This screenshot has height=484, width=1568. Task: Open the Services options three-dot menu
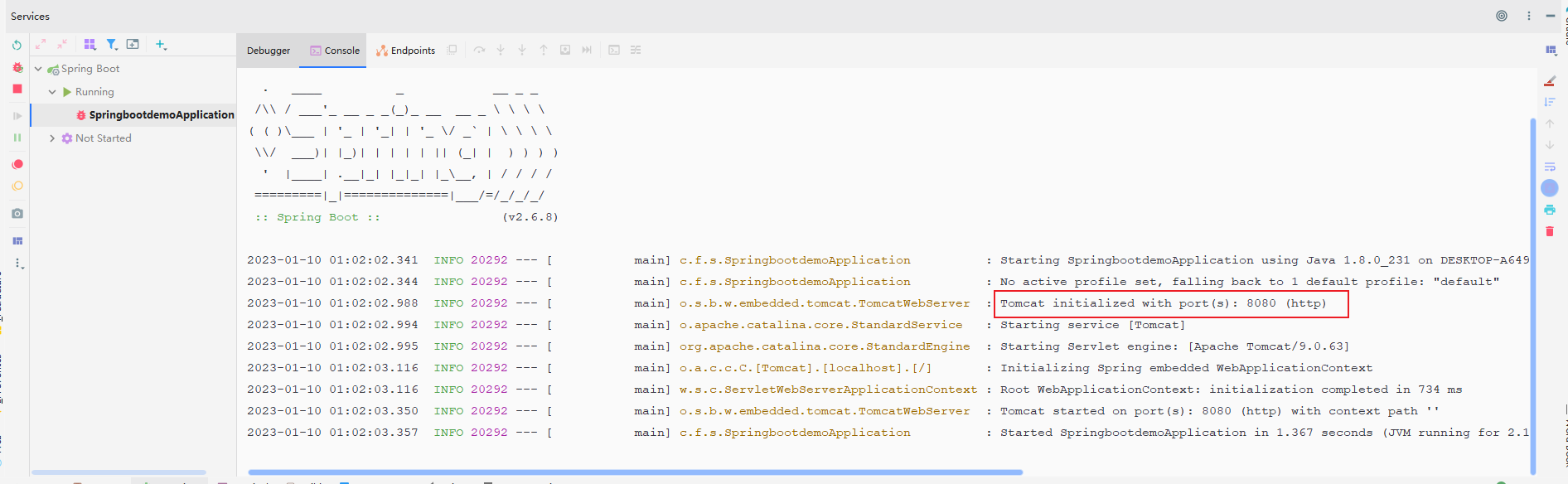(x=1529, y=16)
